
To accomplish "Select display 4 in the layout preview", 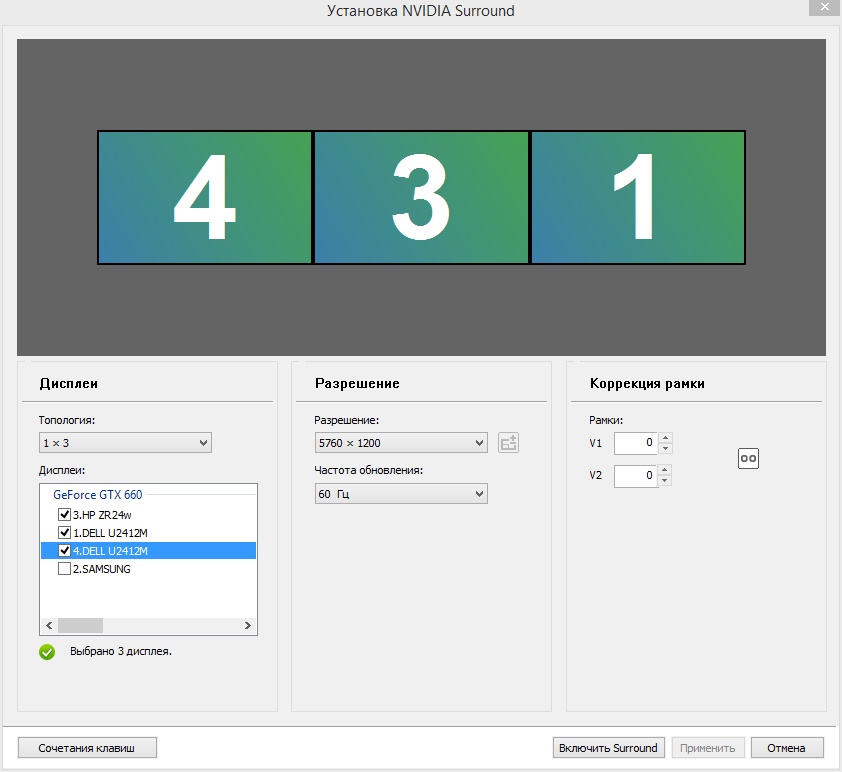I will (205, 198).
